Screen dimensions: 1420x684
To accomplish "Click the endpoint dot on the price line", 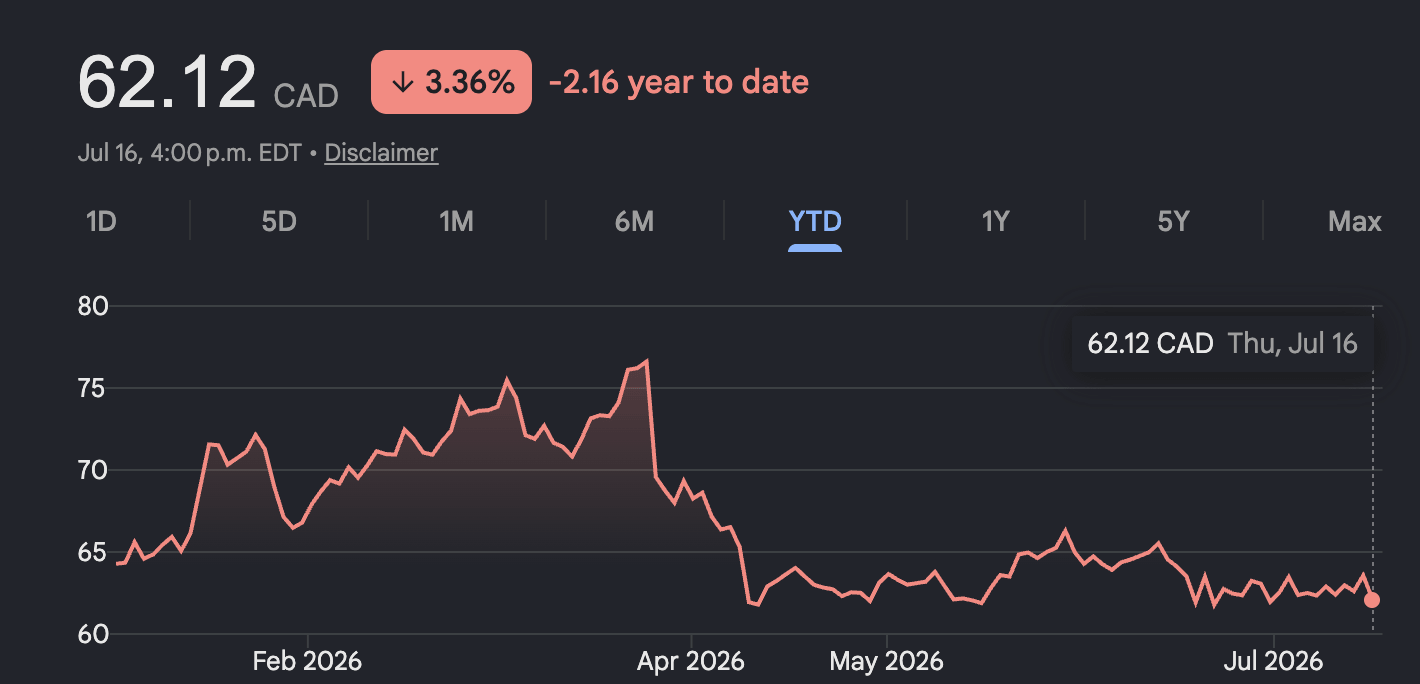I will tap(1372, 600).
